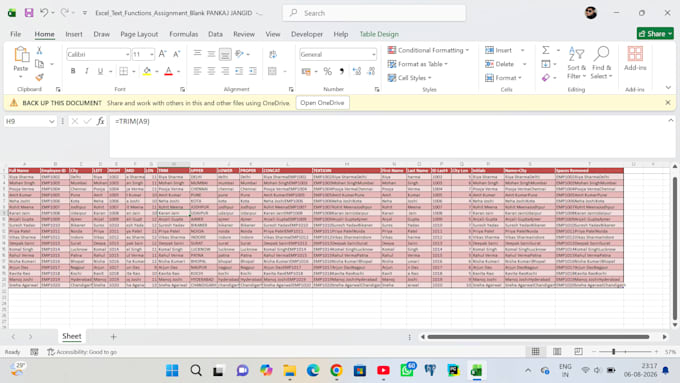The height and width of the screenshot is (383, 680).
Task: Switch to the Insert tab
Action: point(74,34)
